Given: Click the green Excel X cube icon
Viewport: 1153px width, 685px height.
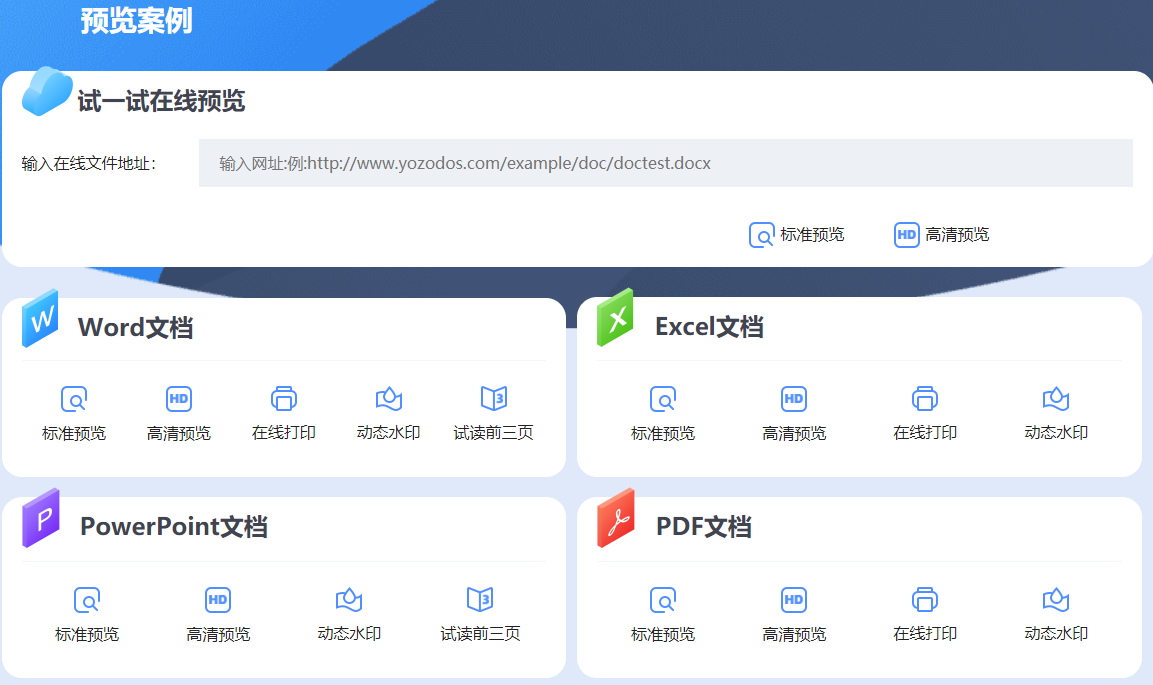Looking at the screenshot, I should (x=615, y=318).
